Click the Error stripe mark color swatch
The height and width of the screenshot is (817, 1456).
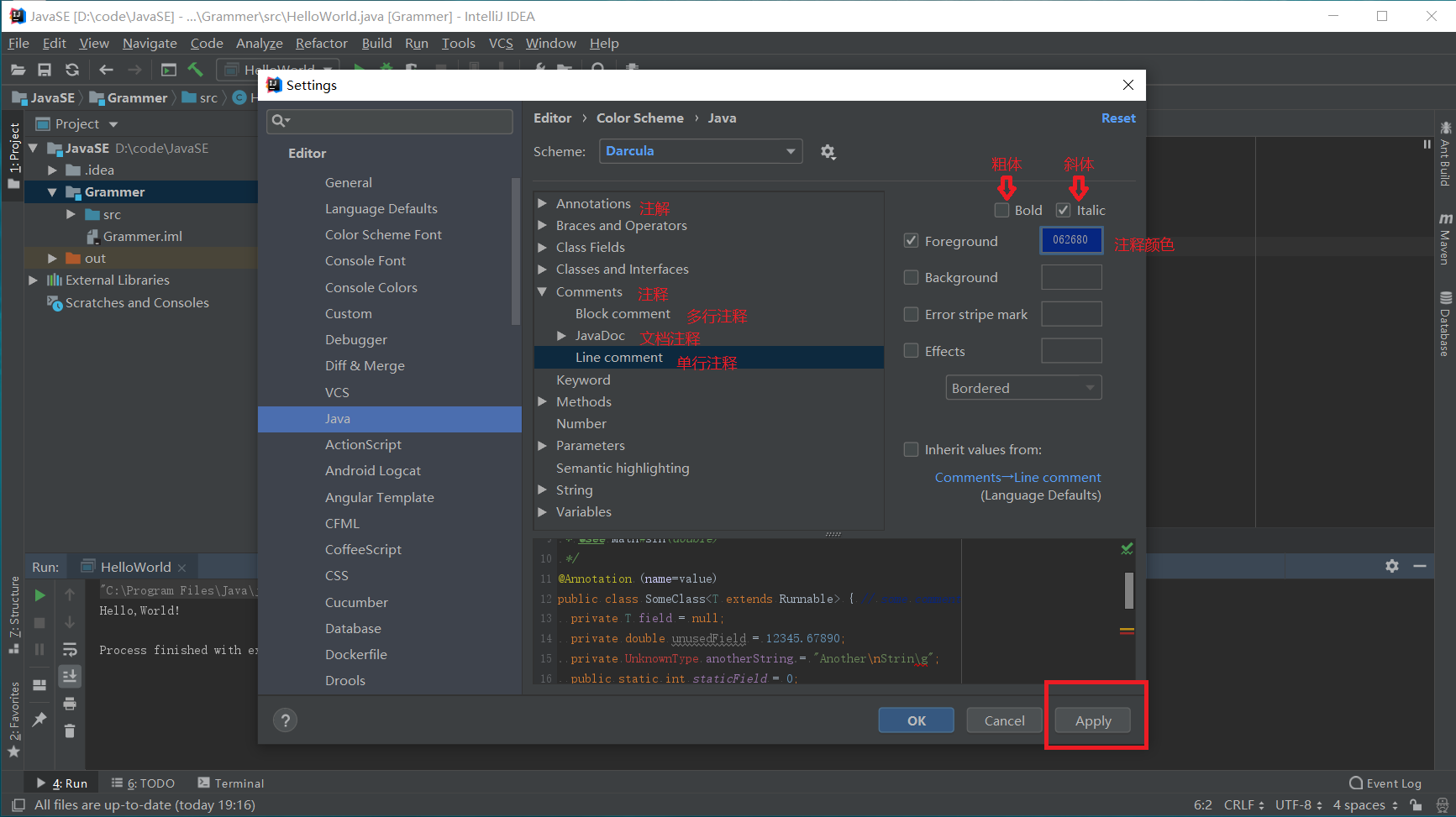(1071, 314)
